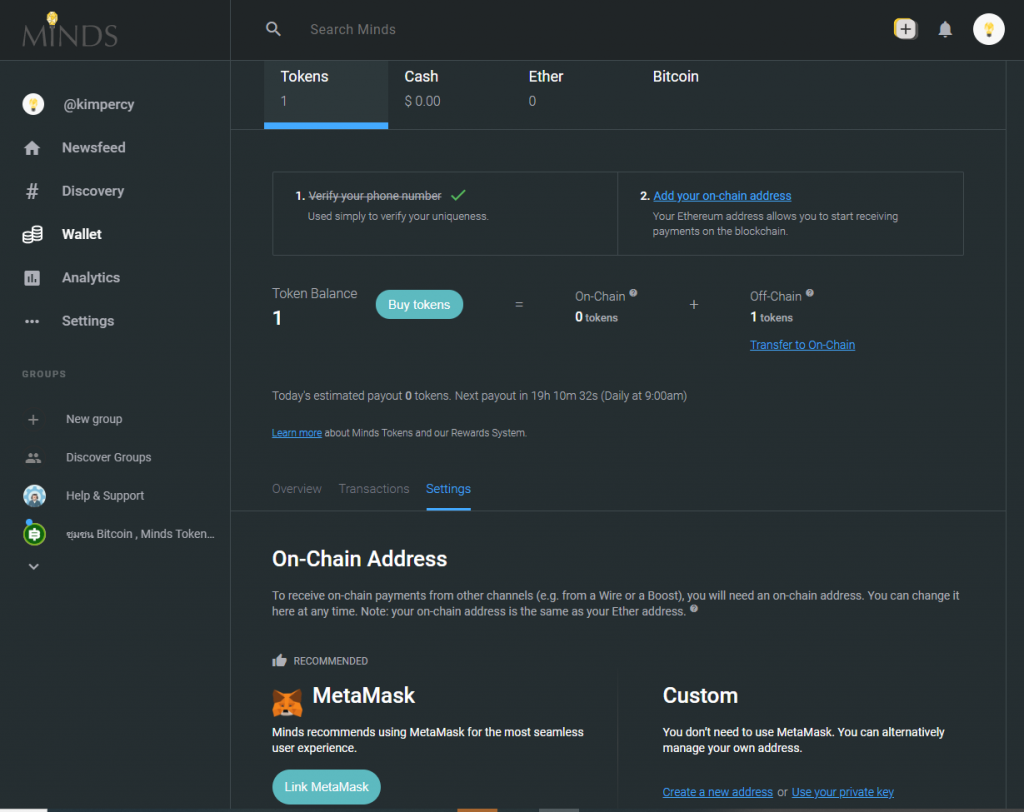Click the Off-Chain help tooltip icon
Viewport: 1024px width, 812px height.
pyautogui.click(x=810, y=293)
